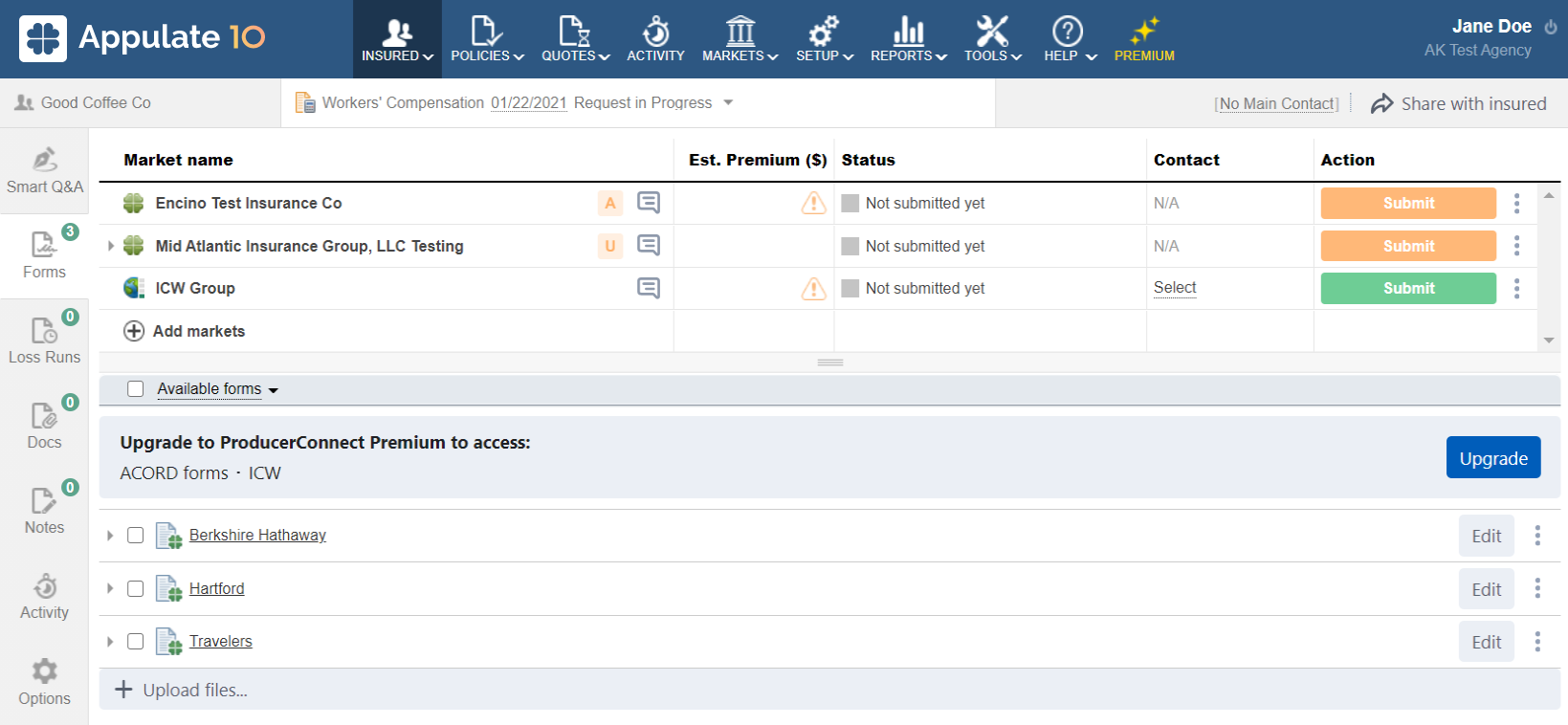Image resolution: width=1568 pixels, height=725 pixels.
Task: Click the No Main Contact link
Action: pos(1277,103)
